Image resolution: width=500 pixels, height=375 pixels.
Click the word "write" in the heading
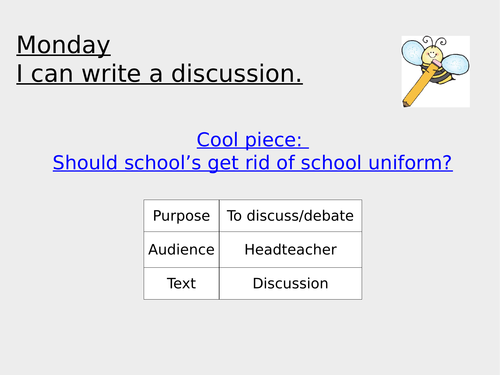[111, 74]
